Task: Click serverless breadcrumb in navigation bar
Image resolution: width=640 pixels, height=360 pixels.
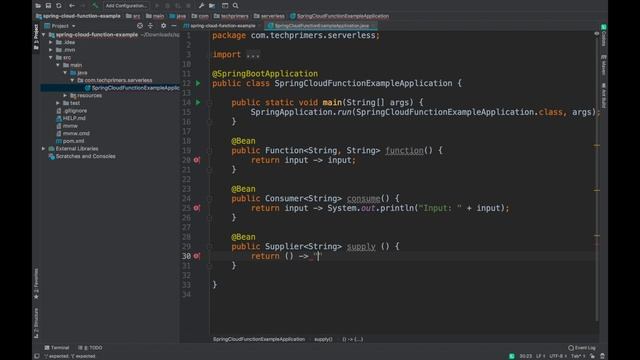Action: (269, 16)
